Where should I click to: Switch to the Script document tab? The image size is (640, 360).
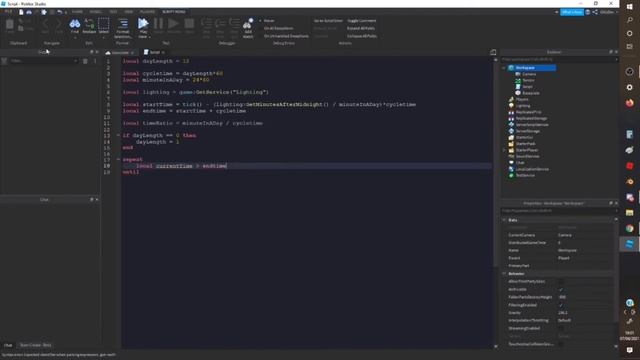pyautogui.click(x=153, y=52)
